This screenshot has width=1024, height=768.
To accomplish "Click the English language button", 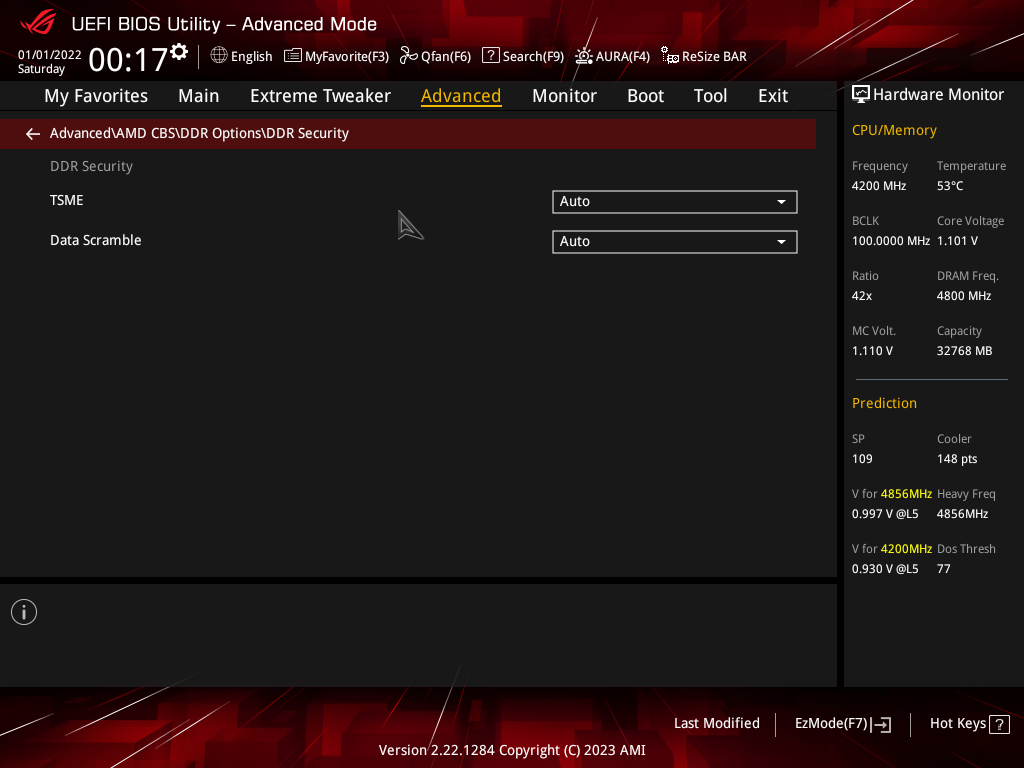I will pyautogui.click(x=251, y=57).
